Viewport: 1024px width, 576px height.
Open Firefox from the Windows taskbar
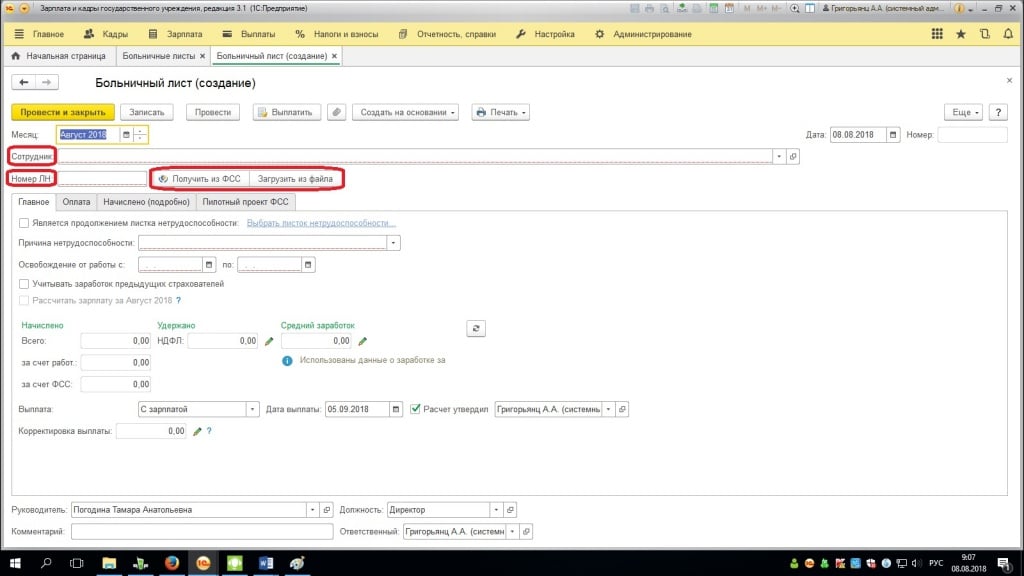(171, 563)
